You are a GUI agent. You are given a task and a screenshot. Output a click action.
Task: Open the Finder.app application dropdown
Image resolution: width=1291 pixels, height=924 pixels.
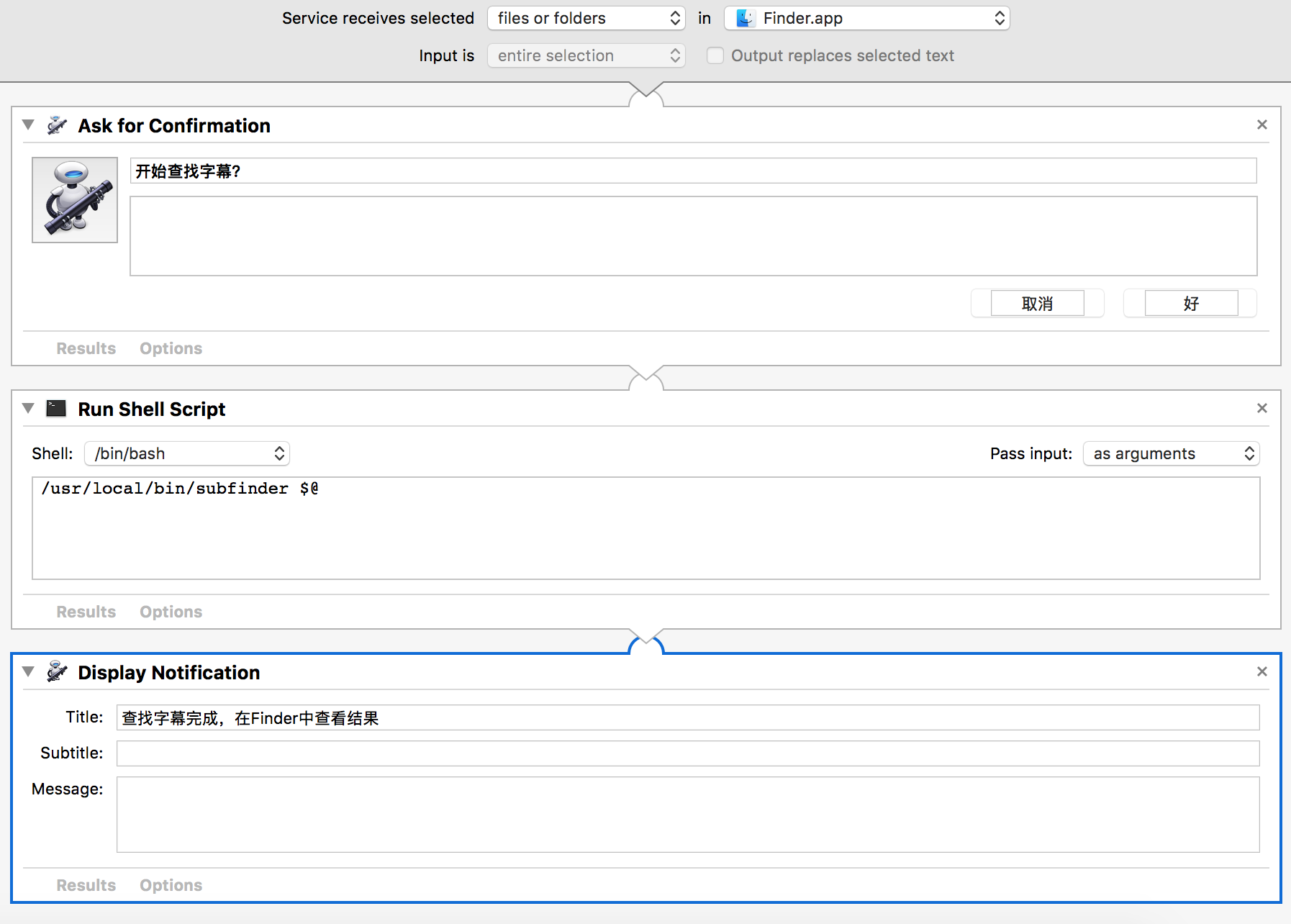(866, 18)
